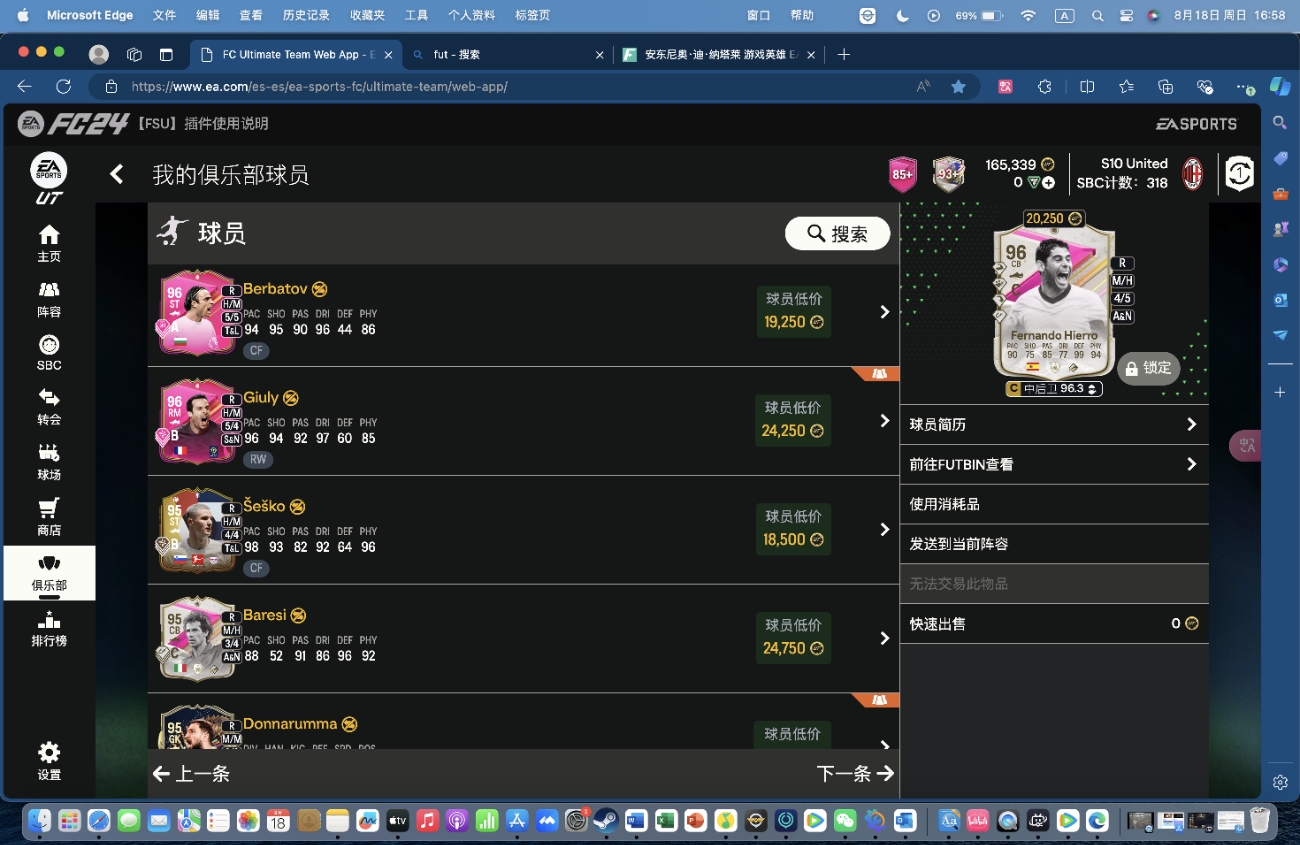Select FC Ultimate Team Web App tab
This screenshot has width=1300, height=845.
[x=296, y=55]
